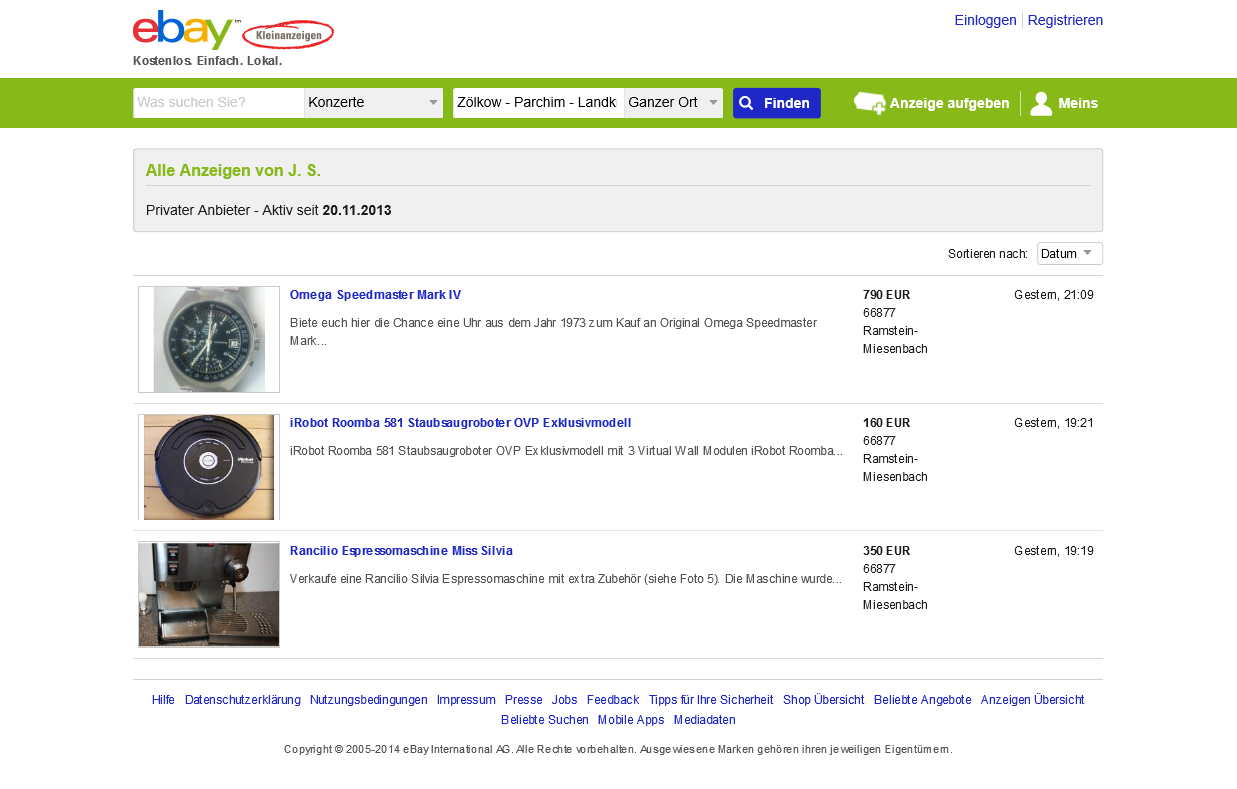Click the active-since date 20.11.2013

(357, 211)
